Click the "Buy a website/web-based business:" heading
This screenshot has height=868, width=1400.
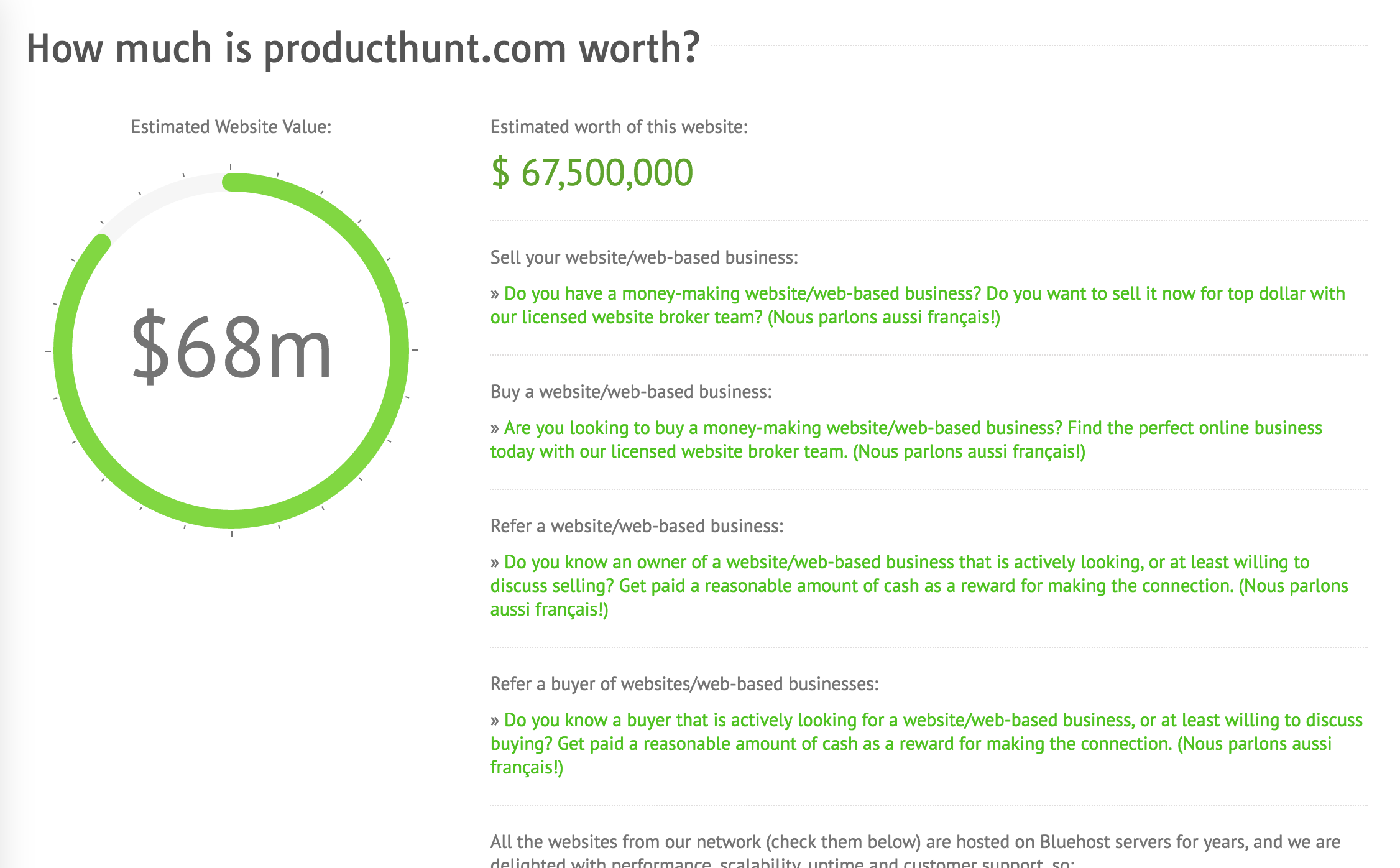click(x=631, y=392)
